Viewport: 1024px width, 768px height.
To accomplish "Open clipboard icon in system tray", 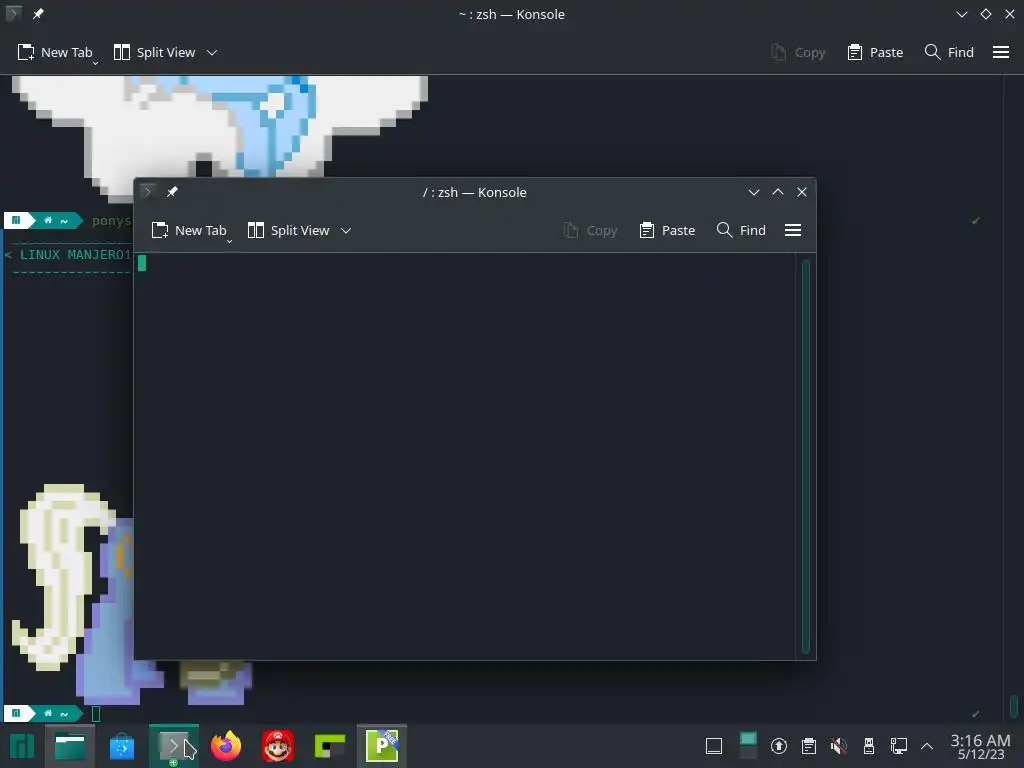I will click(808, 746).
